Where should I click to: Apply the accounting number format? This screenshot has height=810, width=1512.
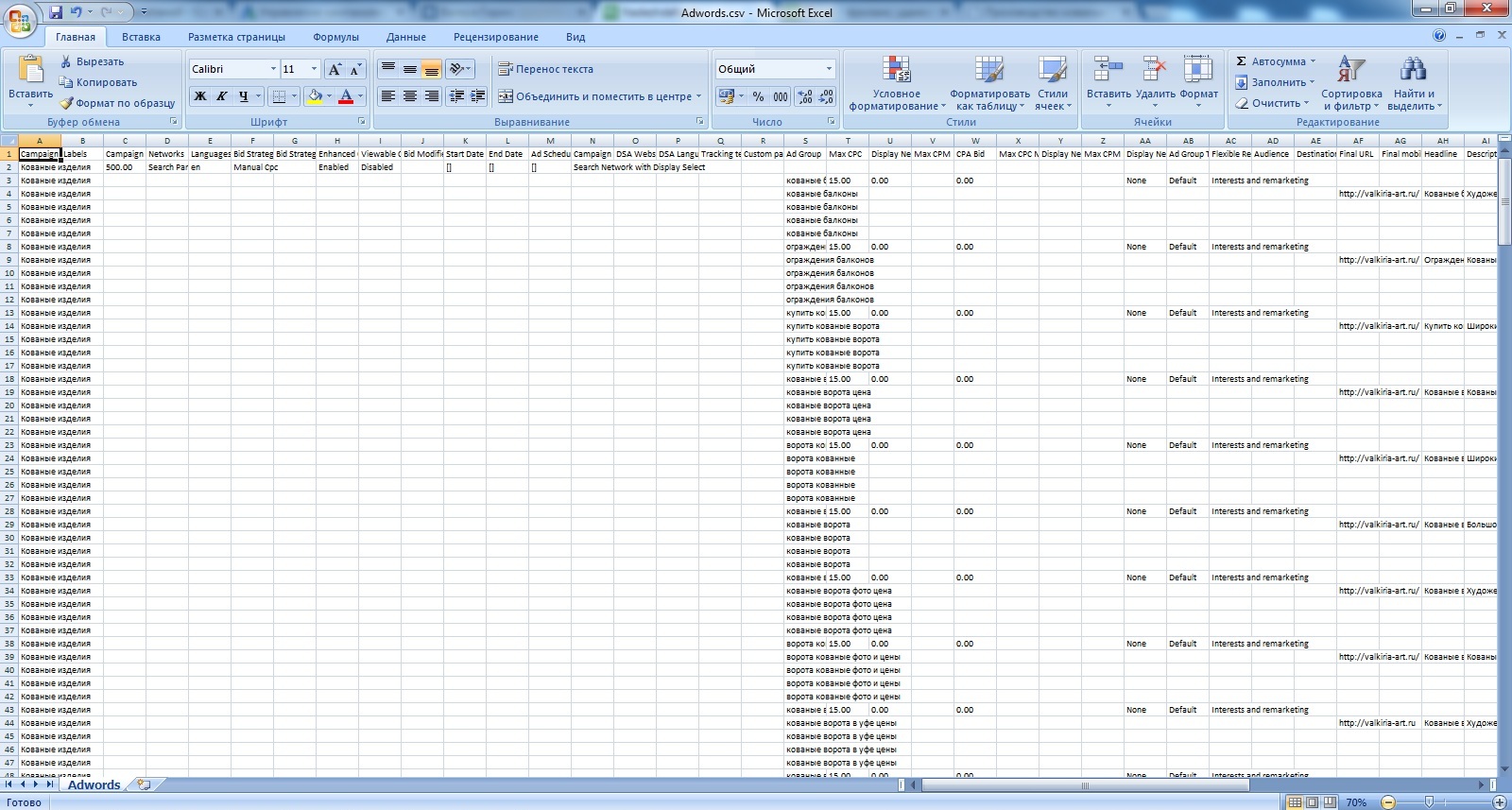click(x=726, y=96)
